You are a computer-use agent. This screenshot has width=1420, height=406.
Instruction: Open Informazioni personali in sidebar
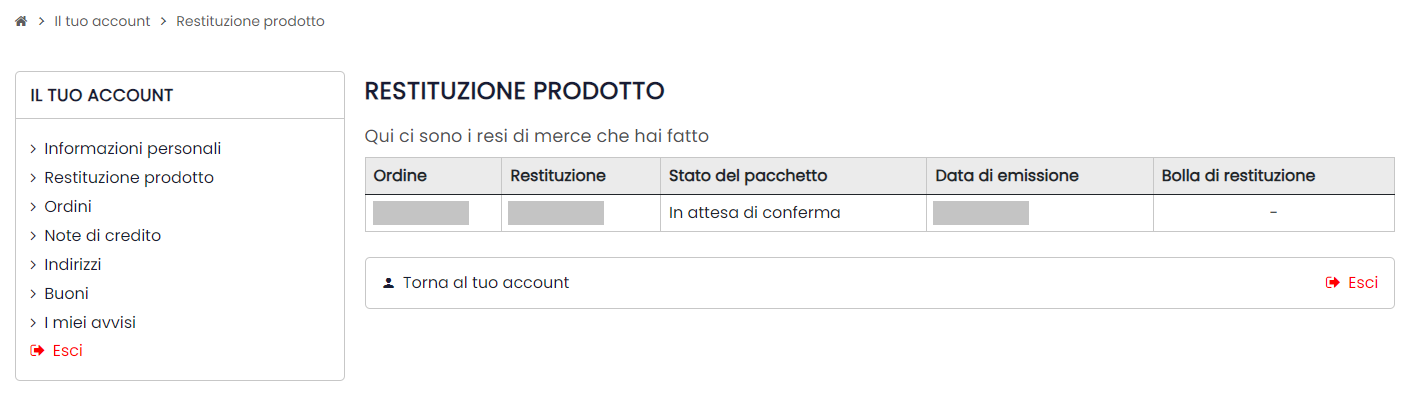tap(132, 149)
